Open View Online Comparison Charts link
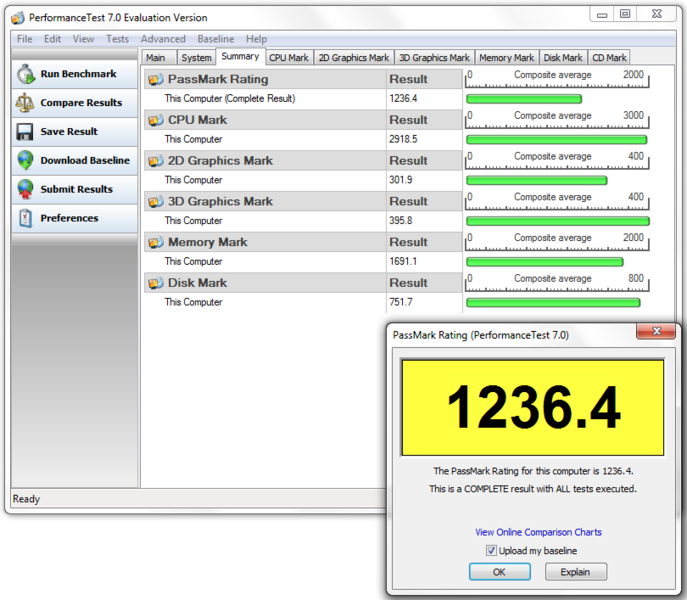 [538, 532]
